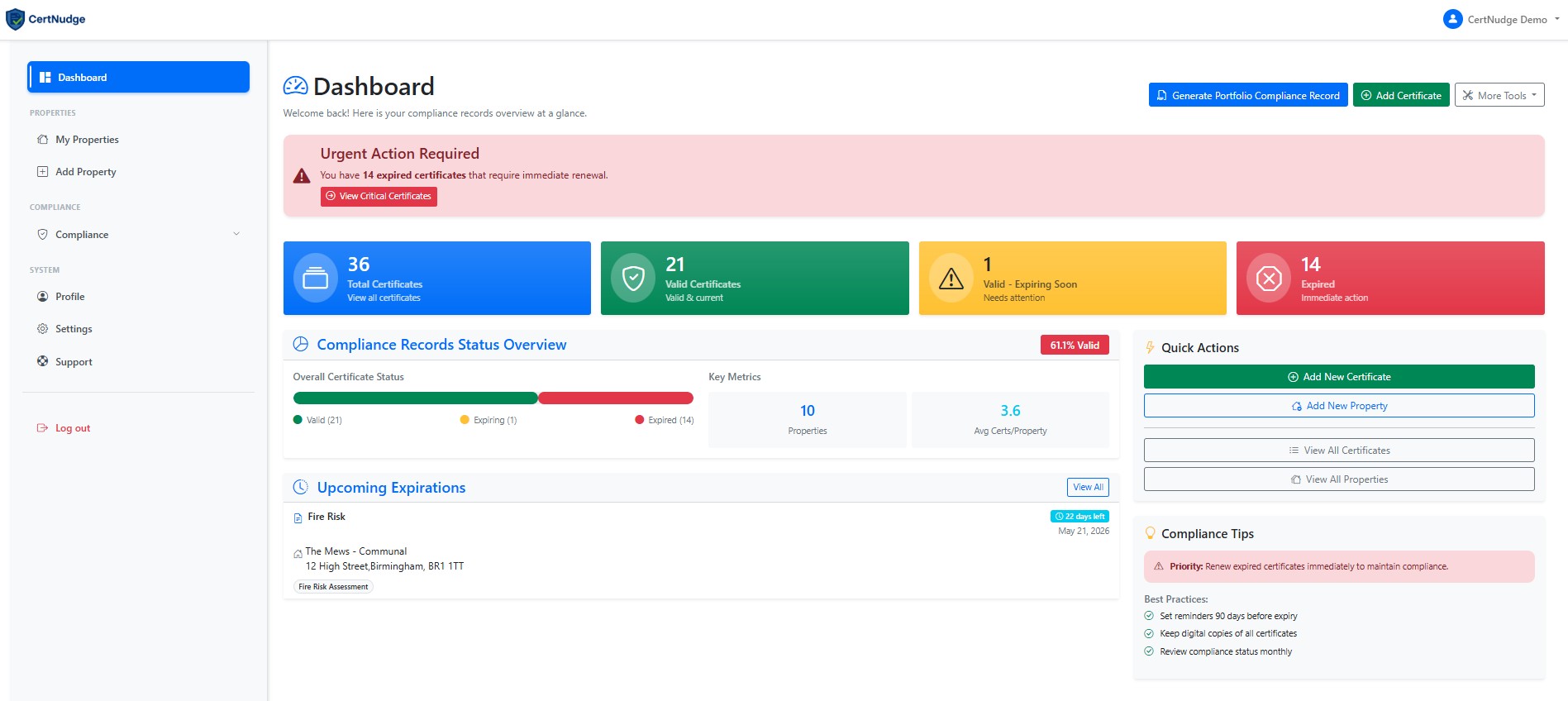The width and height of the screenshot is (1568, 701).
Task: Click the Compliance shield icon in sidebar
Action: (42, 234)
